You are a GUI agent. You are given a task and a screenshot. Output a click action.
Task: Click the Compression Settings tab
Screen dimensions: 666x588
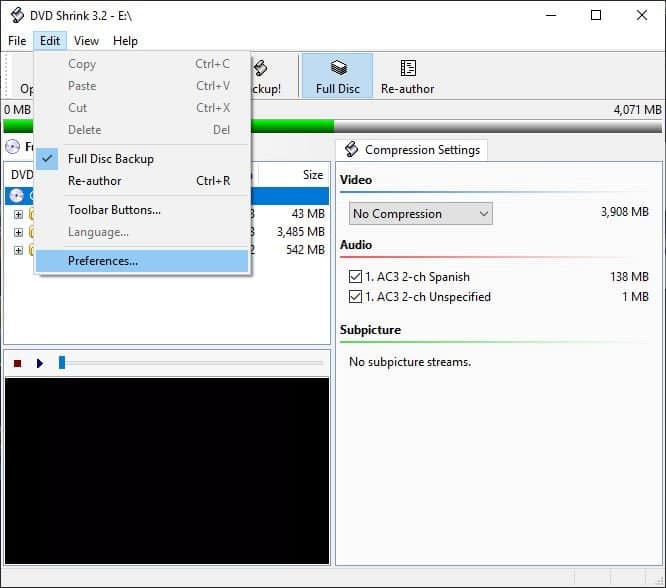coord(412,150)
